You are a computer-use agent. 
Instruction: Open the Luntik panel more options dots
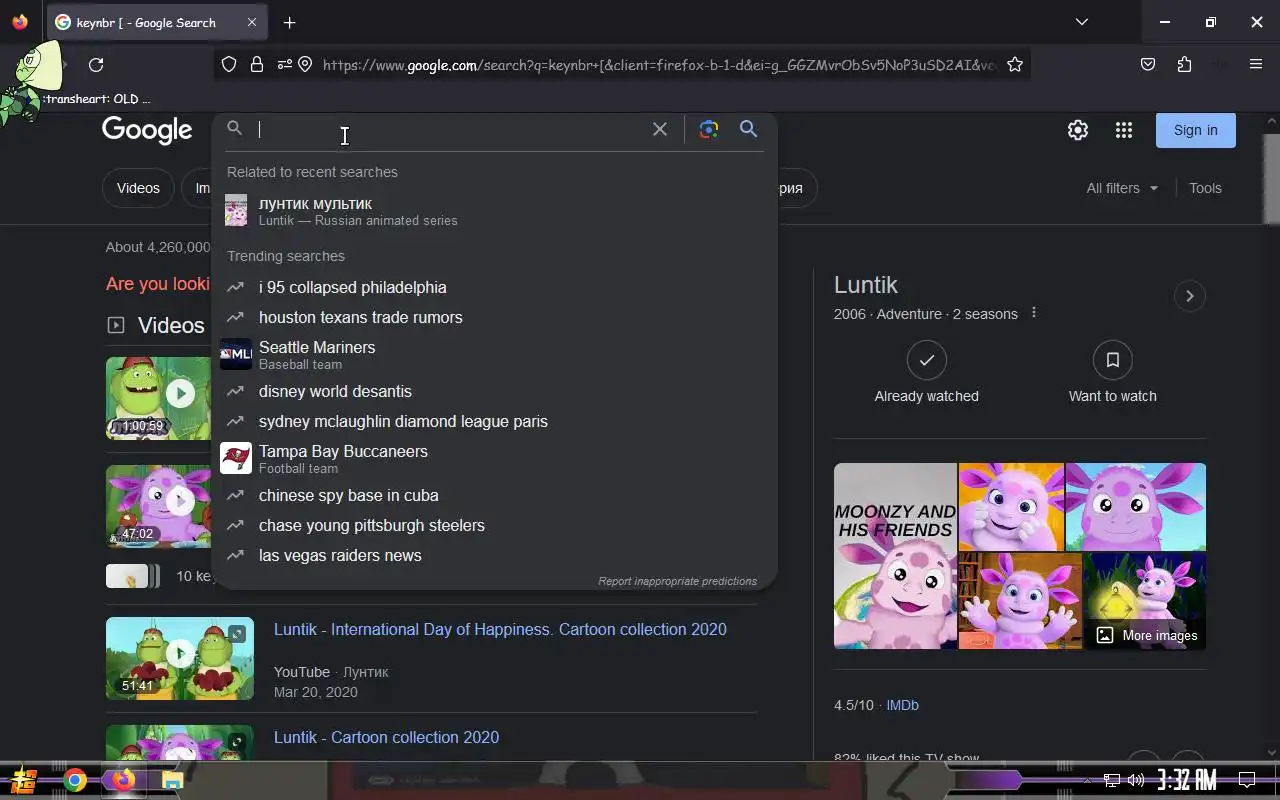1034,313
